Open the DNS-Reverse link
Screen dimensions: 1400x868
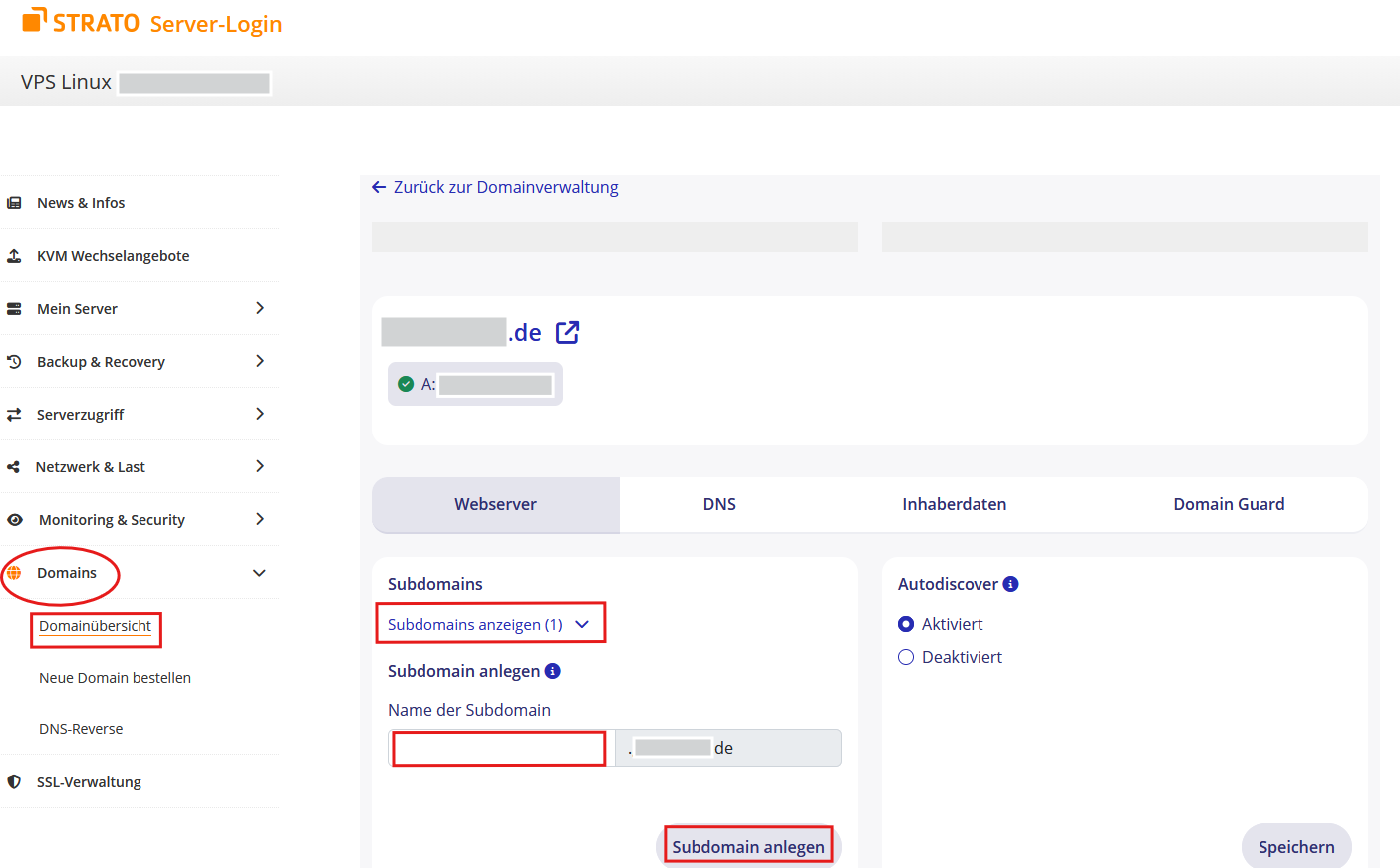81,729
